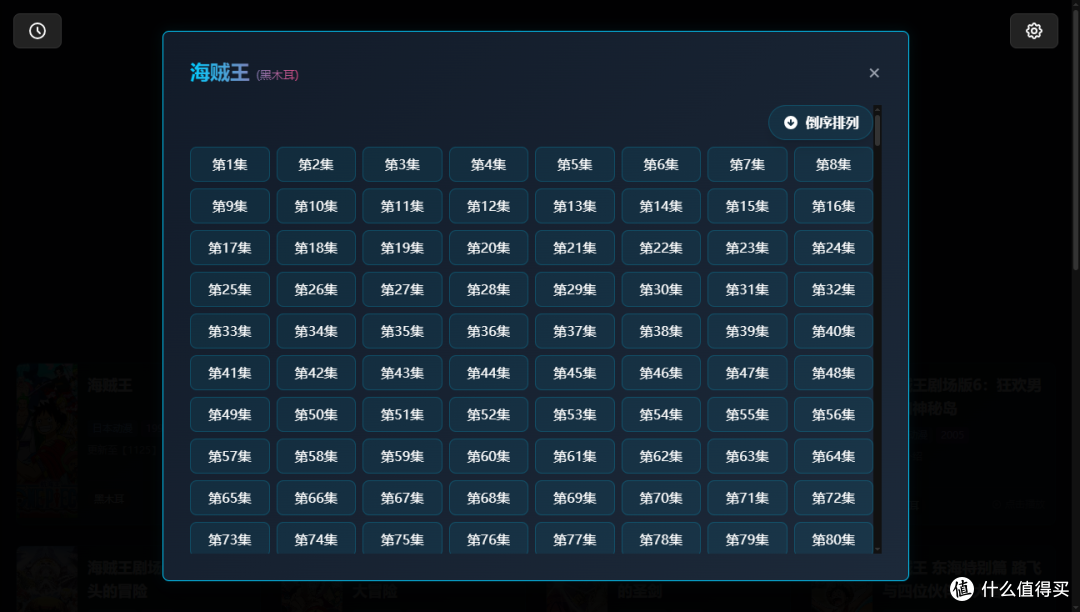Select episode 第10集
Image resolution: width=1080 pixels, height=612 pixels.
pyautogui.click(x=316, y=206)
